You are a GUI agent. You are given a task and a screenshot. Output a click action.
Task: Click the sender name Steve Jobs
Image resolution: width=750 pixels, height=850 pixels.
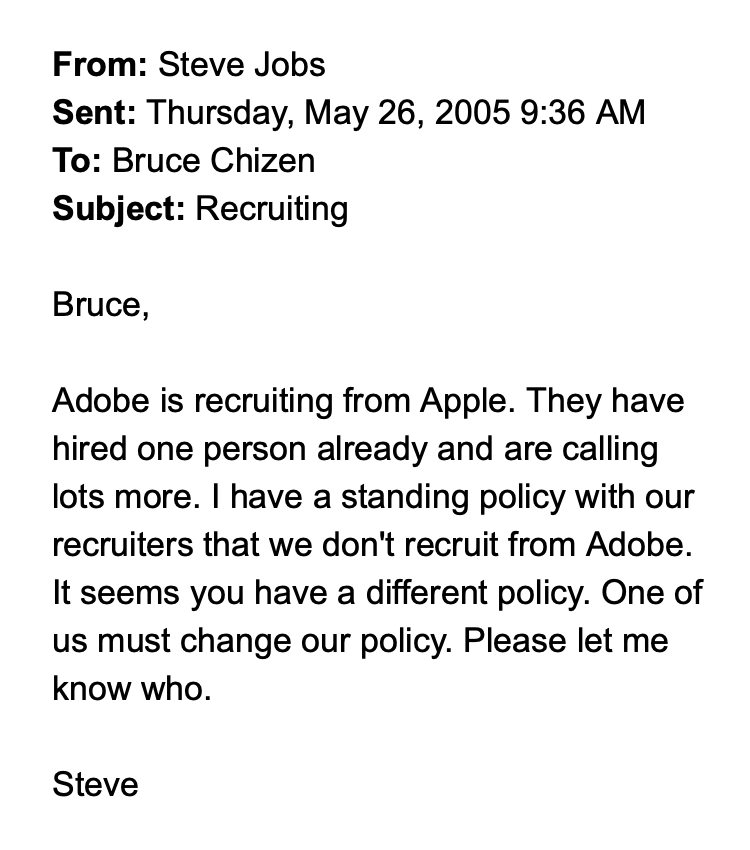click(x=242, y=65)
